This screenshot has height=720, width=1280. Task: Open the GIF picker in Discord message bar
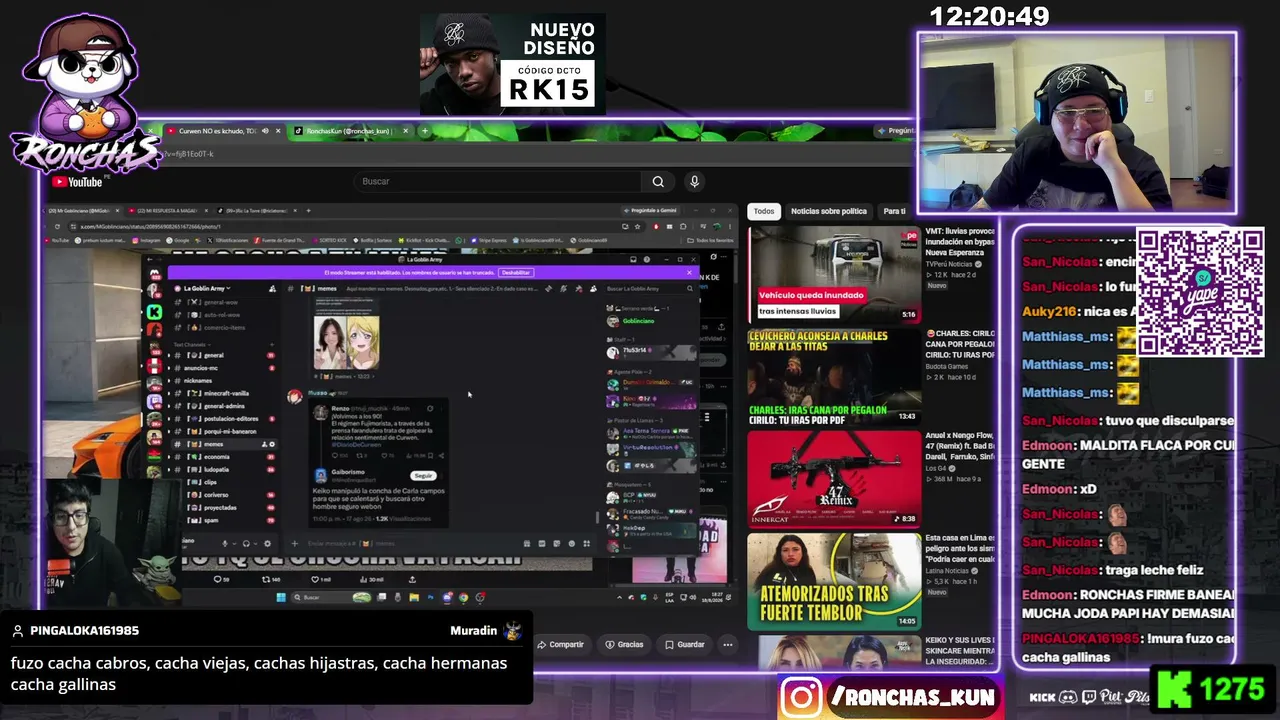[x=542, y=544]
